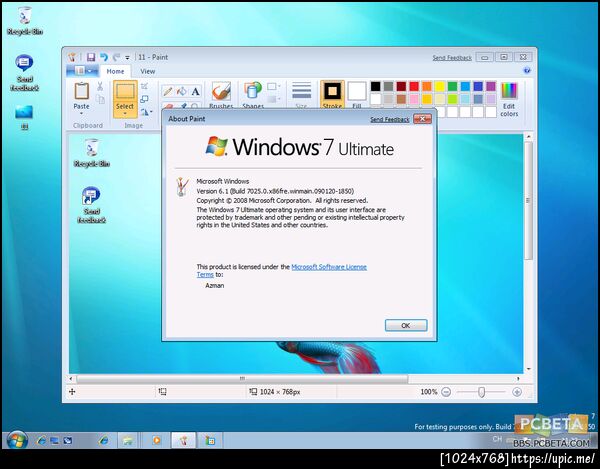600x469 pixels.
Task: Click the zoom in plus button
Action: click(x=517, y=392)
